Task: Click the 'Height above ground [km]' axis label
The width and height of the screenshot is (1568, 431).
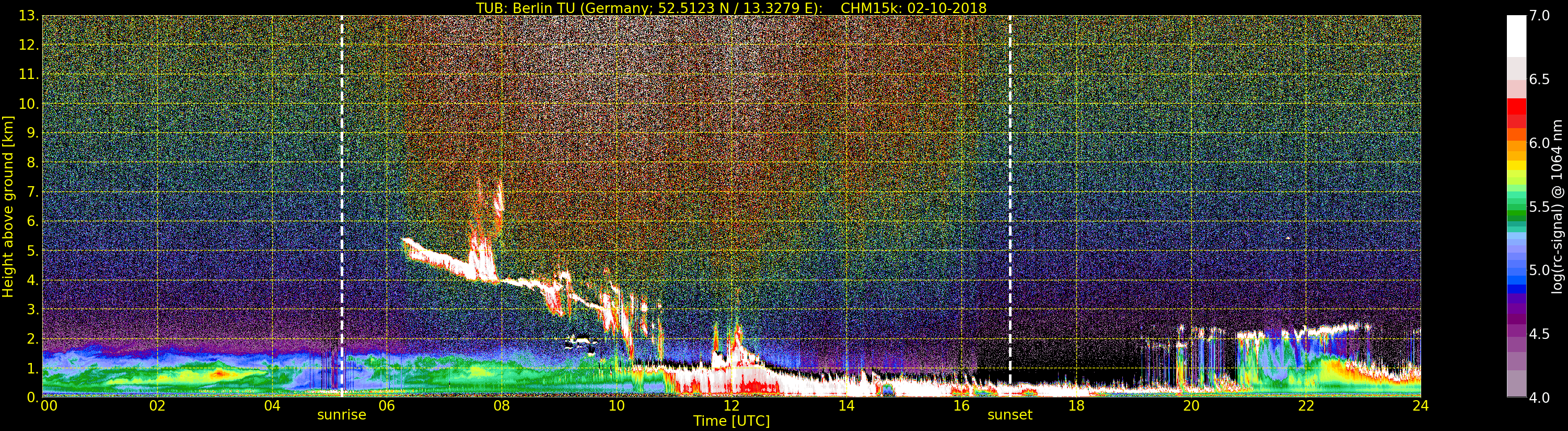Action: pyautogui.click(x=8, y=206)
